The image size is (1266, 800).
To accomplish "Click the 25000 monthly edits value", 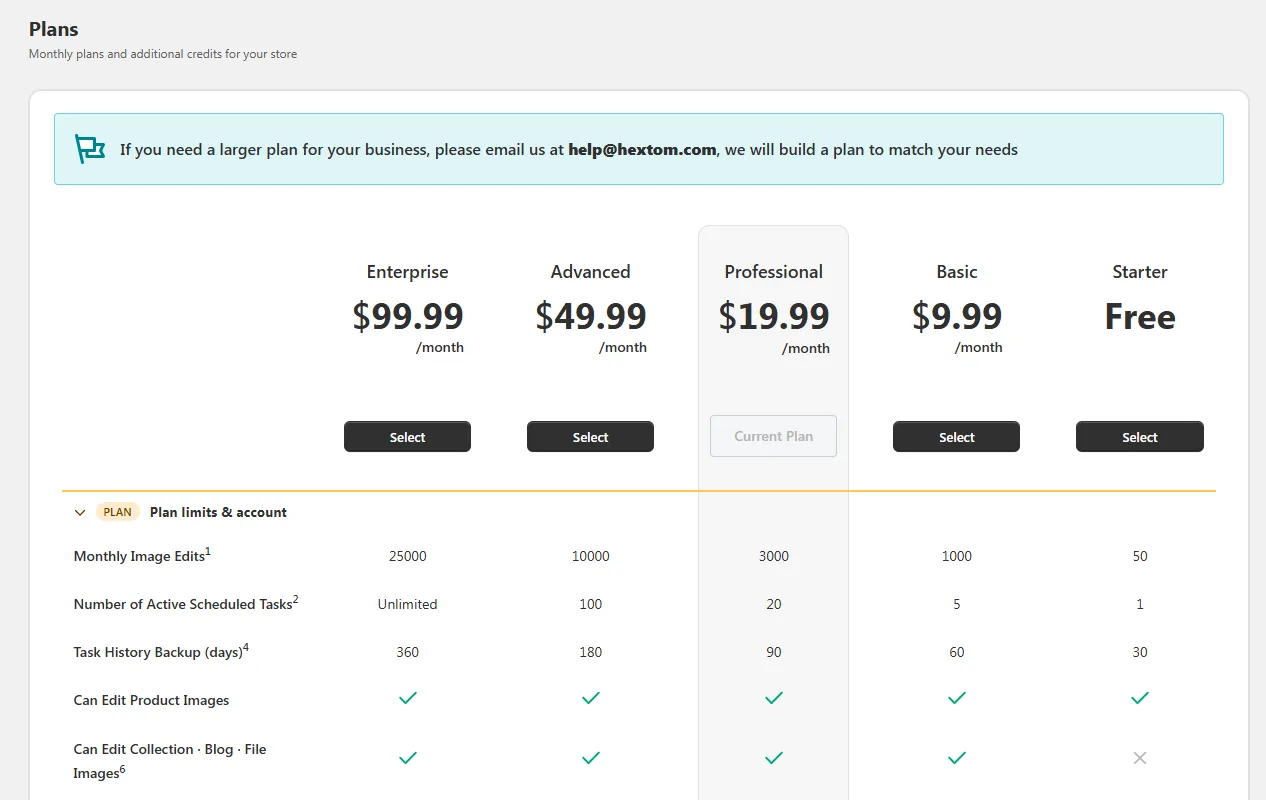I will click(407, 556).
